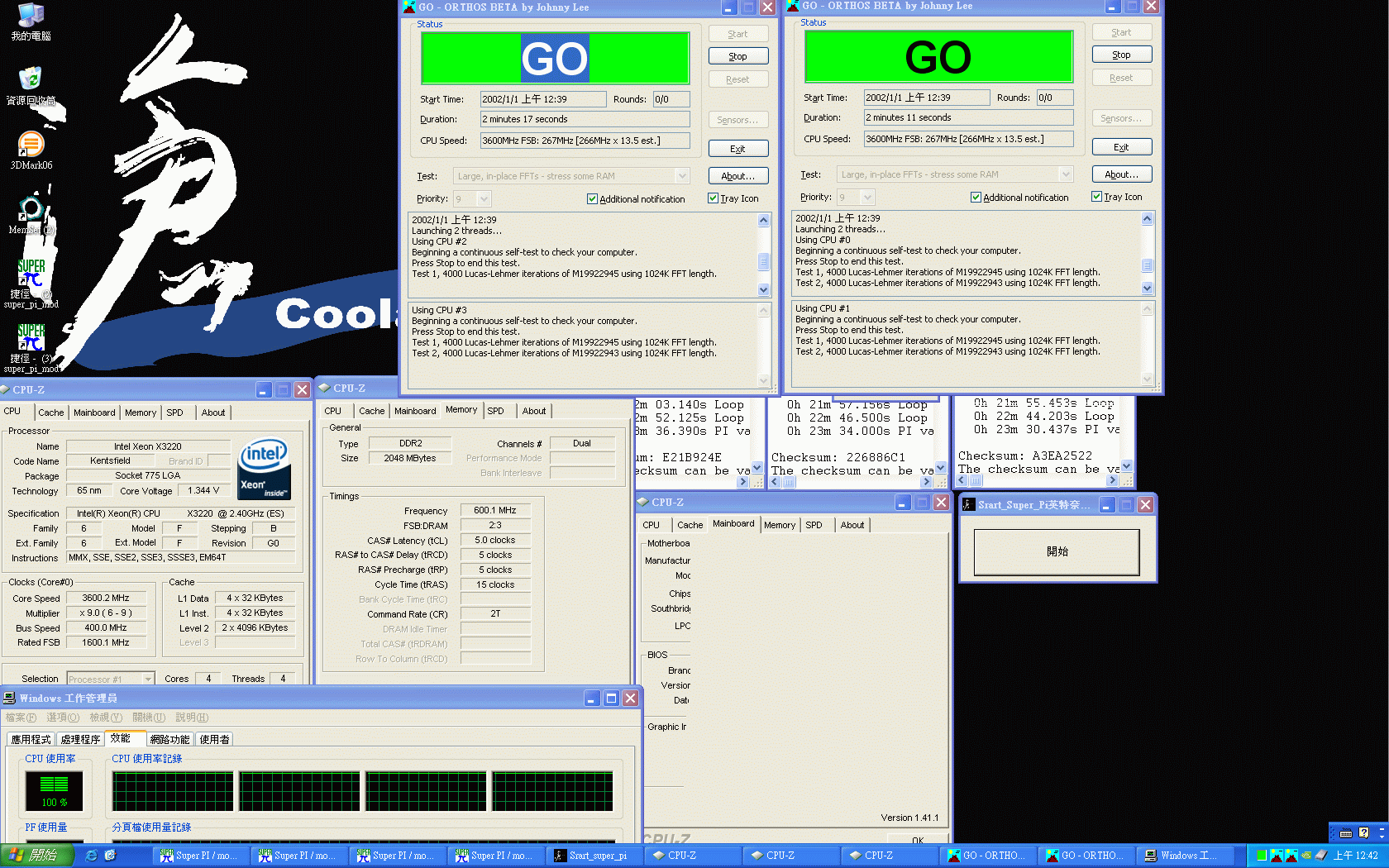The height and width of the screenshot is (868, 1389).
Task: Toggle Additional notification in right ORTHOS window
Action: coord(976,198)
